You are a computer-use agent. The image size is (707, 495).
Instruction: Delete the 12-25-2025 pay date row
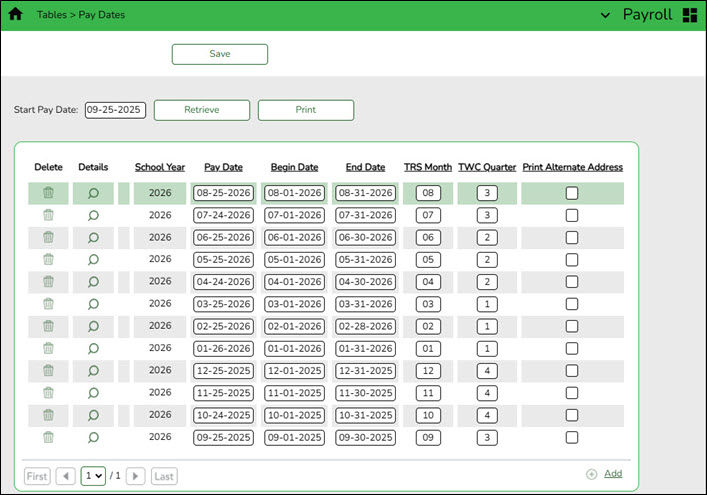coord(48,371)
